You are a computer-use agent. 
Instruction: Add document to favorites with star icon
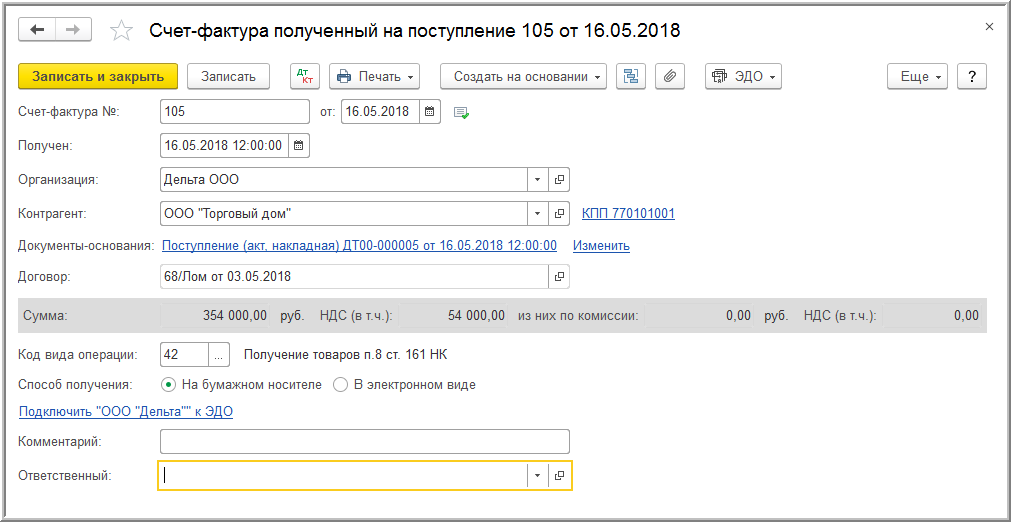pos(121,31)
